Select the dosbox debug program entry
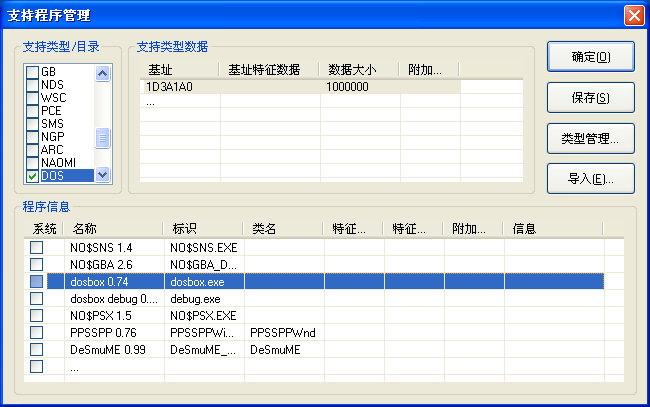The width and height of the screenshot is (650, 407). pos(114,298)
